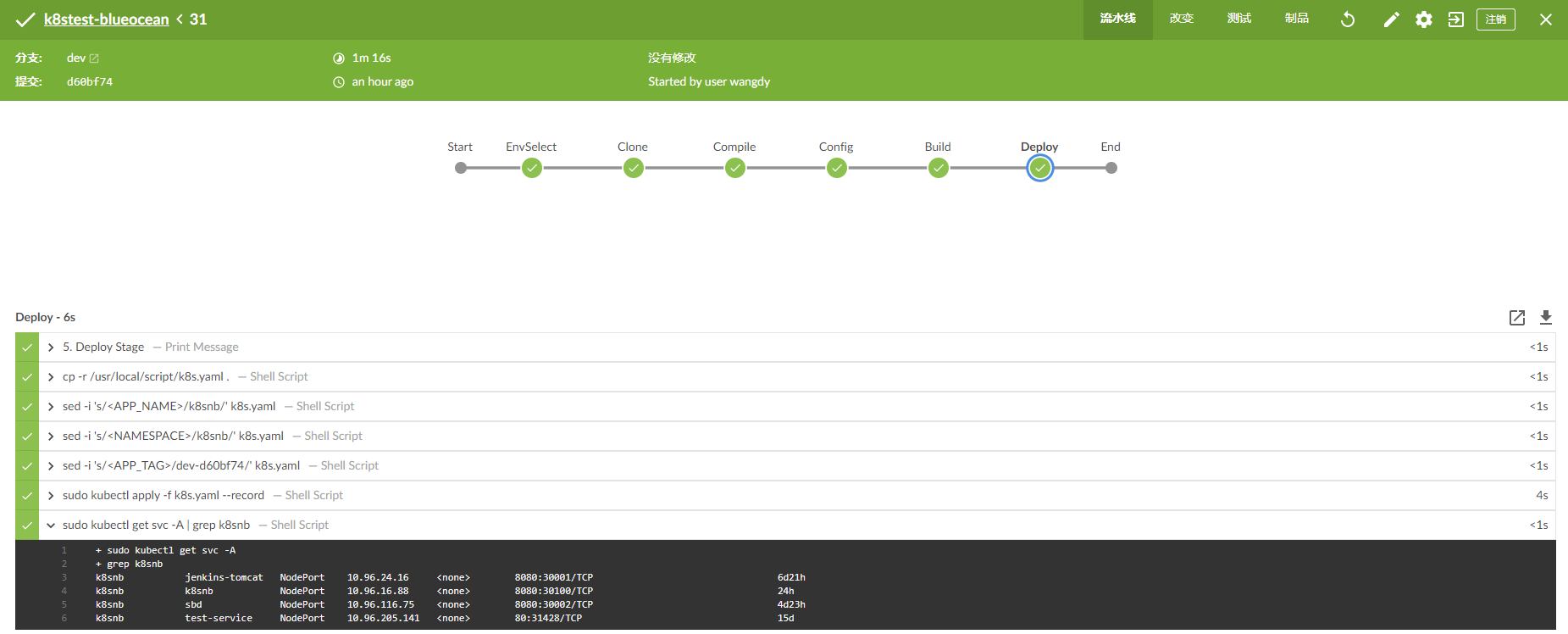
Task: Select the Clone stage node
Action: click(634, 168)
